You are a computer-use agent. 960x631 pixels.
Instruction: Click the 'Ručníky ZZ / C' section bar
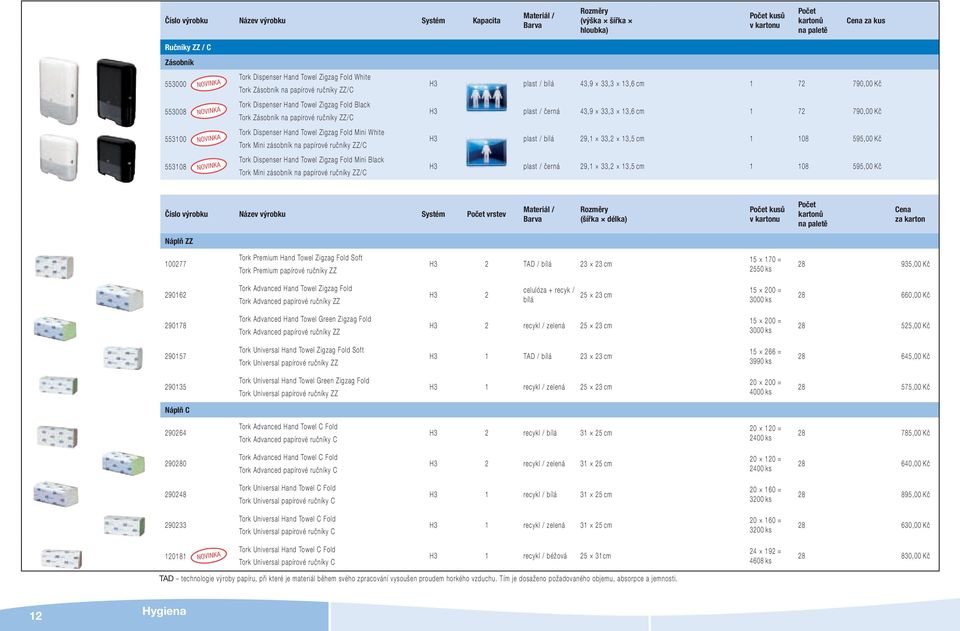click(x=549, y=47)
